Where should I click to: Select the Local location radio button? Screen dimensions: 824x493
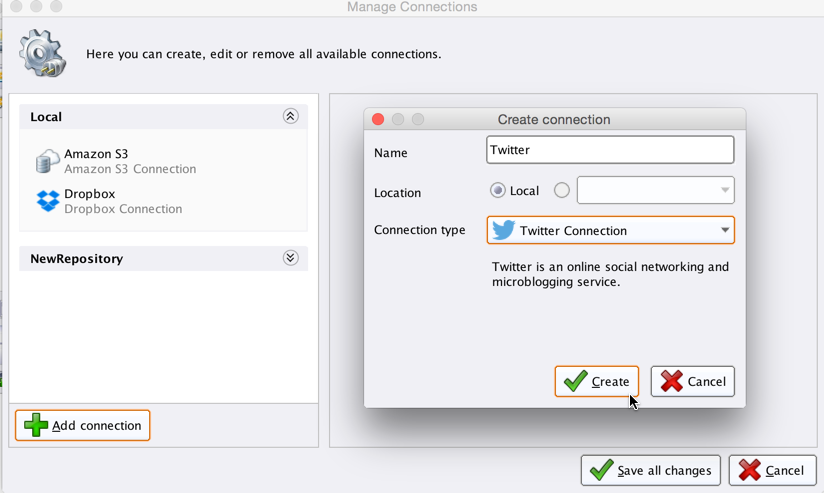click(x=497, y=190)
